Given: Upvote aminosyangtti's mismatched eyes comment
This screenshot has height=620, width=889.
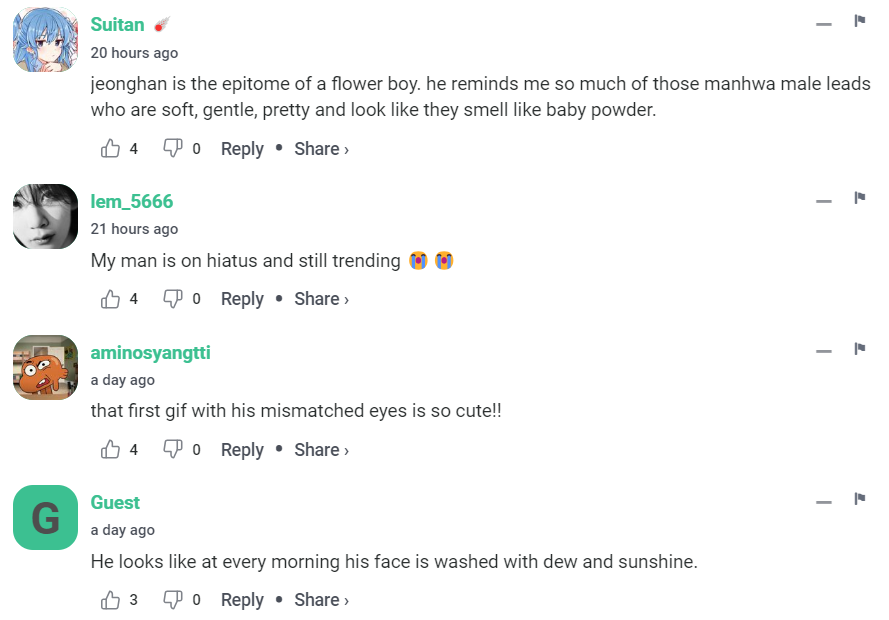Looking at the screenshot, I should [x=110, y=450].
